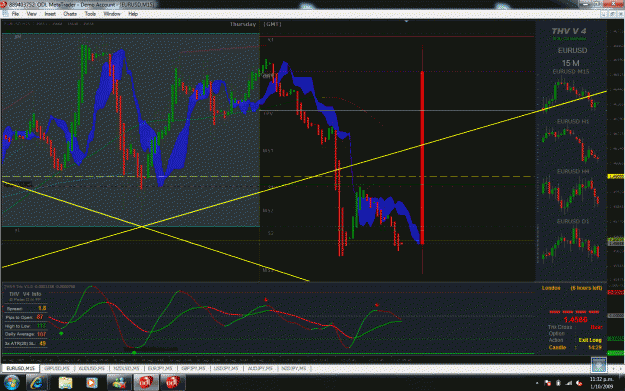The width and height of the screenshot is (625, 391).
Task: Open the Insert menu
Action: click(x=50, y=14)
